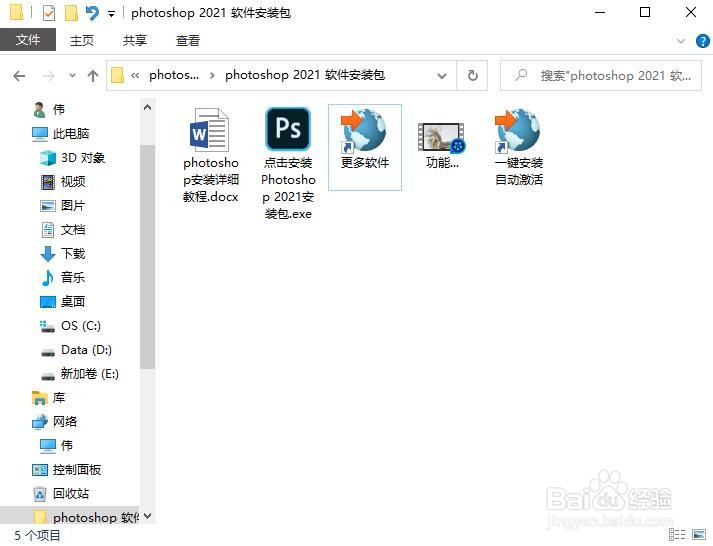Select 新加卷 (E:) drive
The image size is (713, 546).
click(x=80, y=374)
